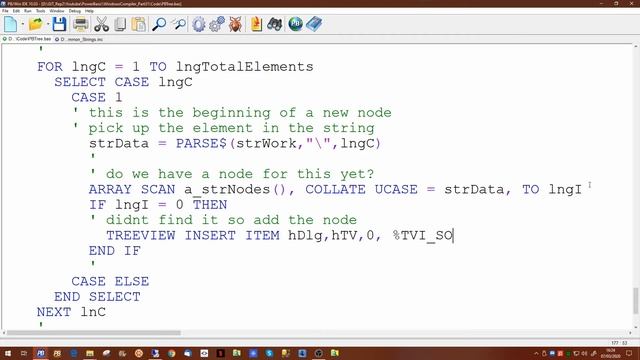The width and height of the screenshot is (640, 360).
Task: Click comment 'didnt find it so add the node'
Action: point(231,220)
